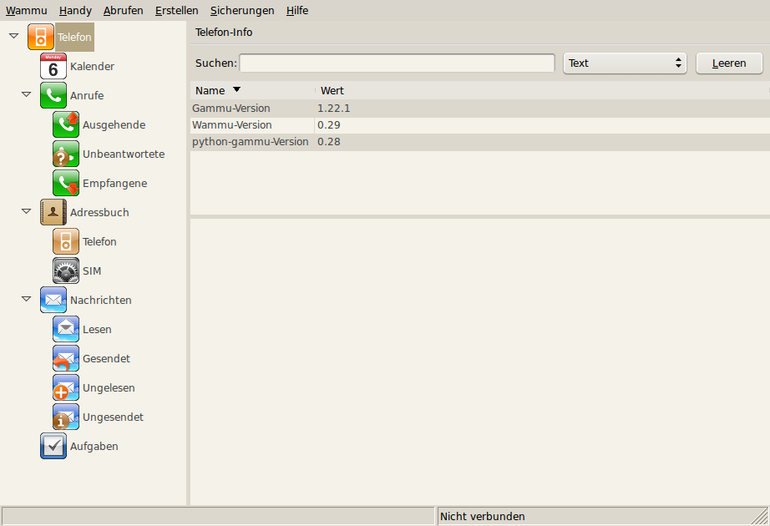Click the Adressbuch address book icon
The height and width of the screenshot is (526, 770).
pyautogui.click(x=53, y=212)
